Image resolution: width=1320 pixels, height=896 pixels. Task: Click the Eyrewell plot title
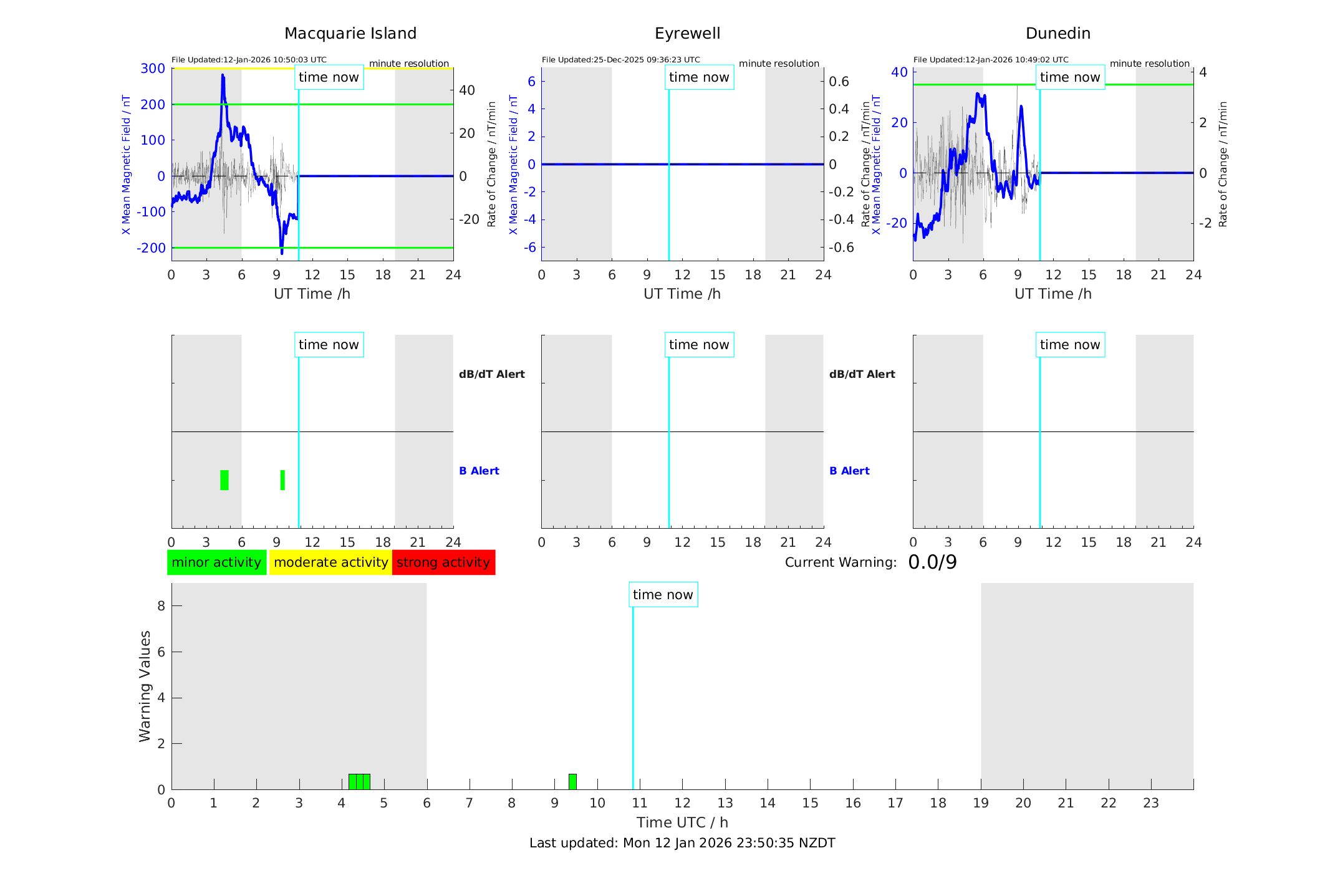tap(687, 34)
